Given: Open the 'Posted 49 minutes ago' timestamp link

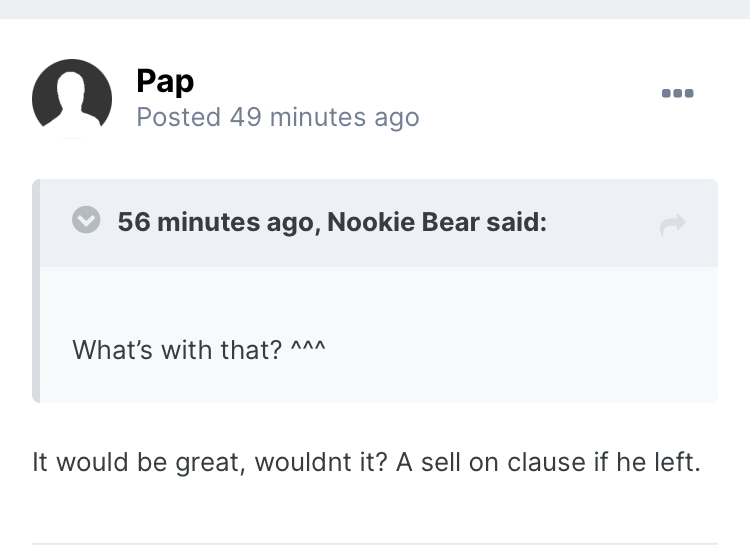Looking at the screenshot, I should pos(278,117).
